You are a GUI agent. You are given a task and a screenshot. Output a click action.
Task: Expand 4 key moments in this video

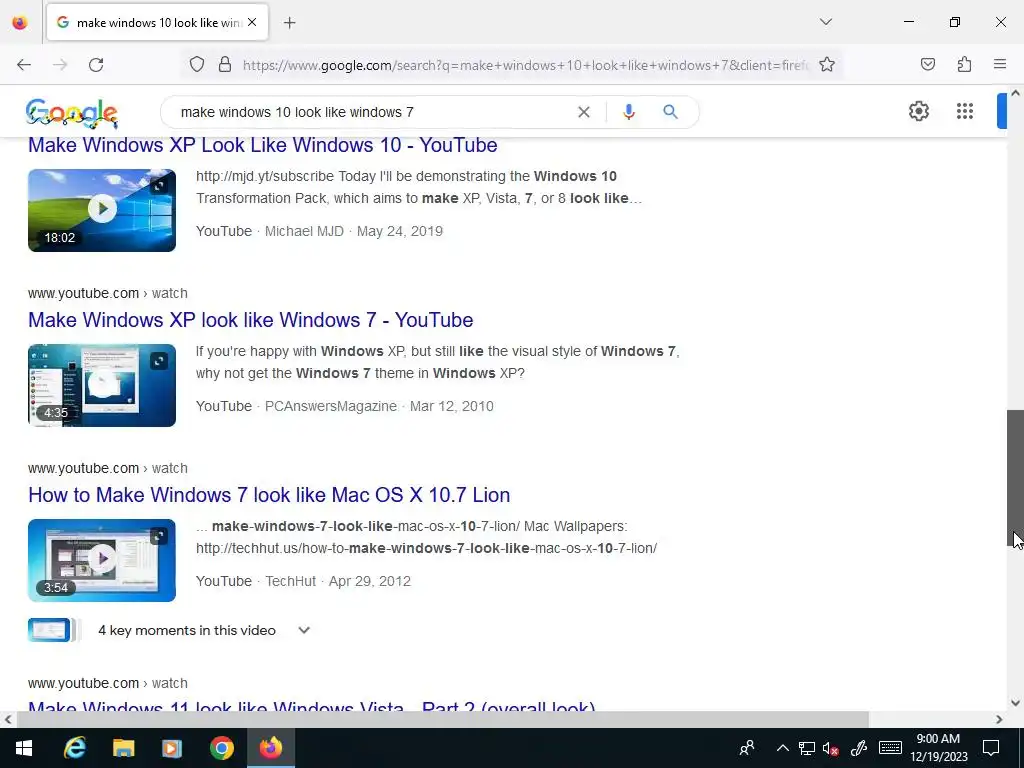pos(204,630)
